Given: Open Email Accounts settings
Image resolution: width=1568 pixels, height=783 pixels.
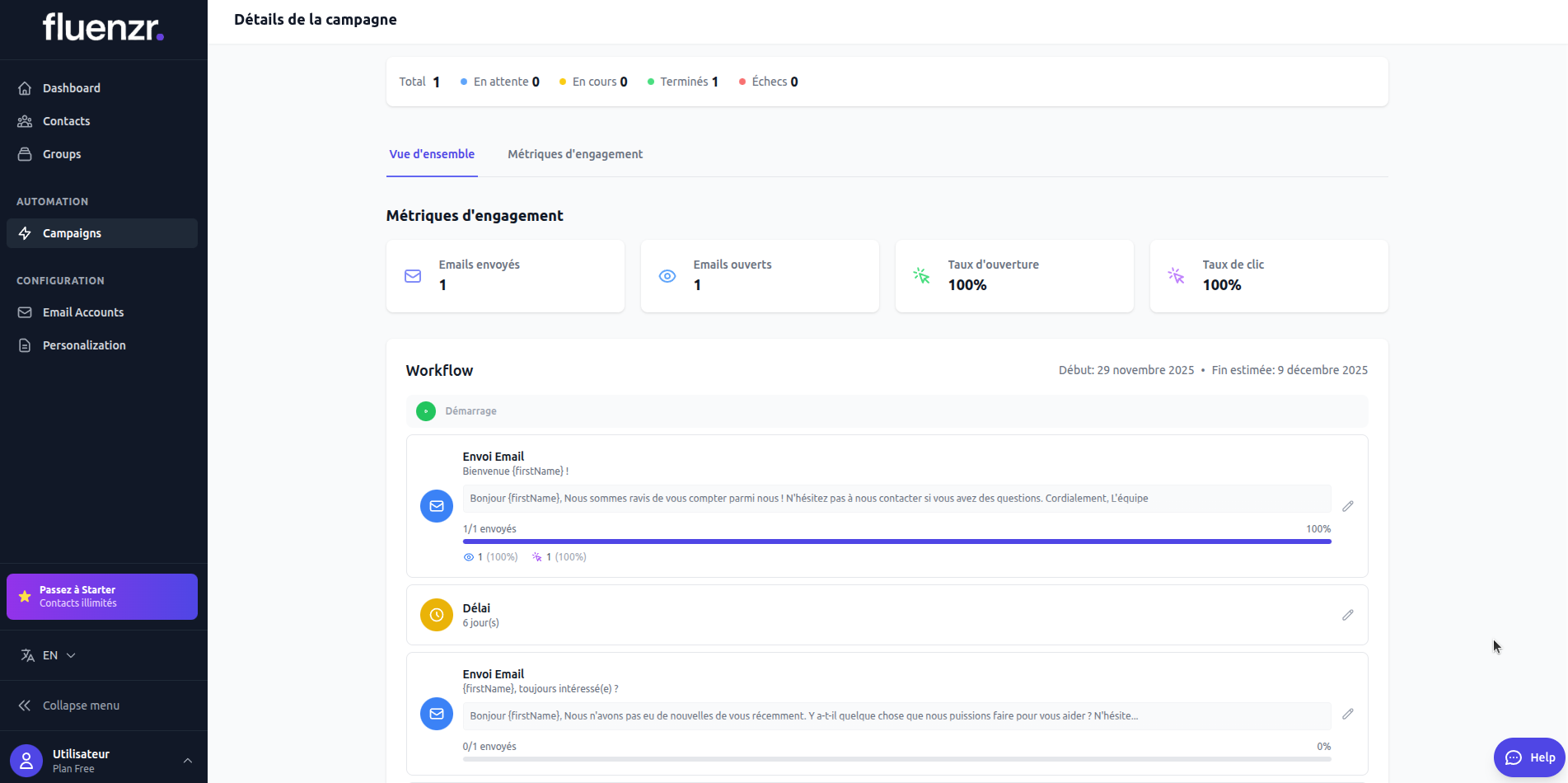Looking at the screenshot, I should (83, 312).
